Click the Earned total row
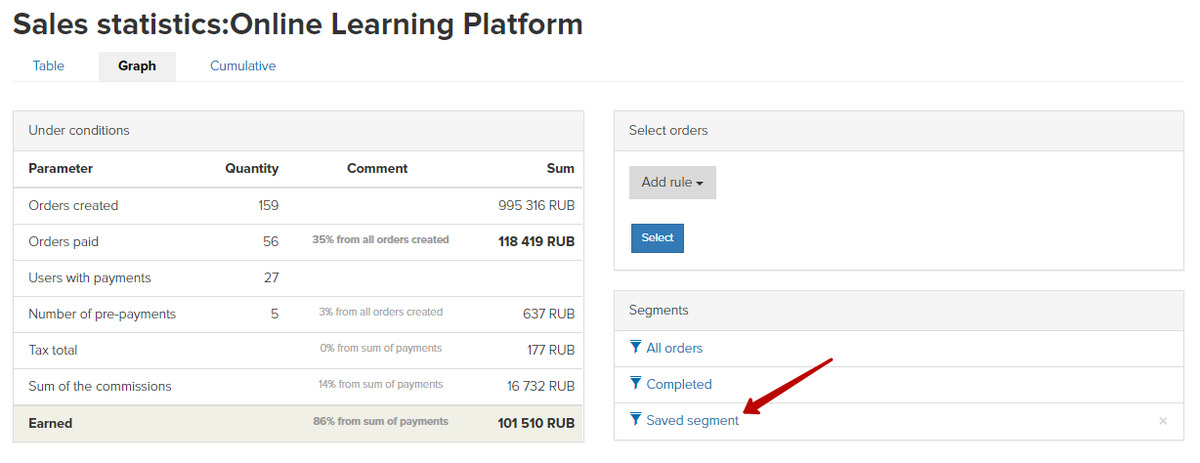 point(298,423)
